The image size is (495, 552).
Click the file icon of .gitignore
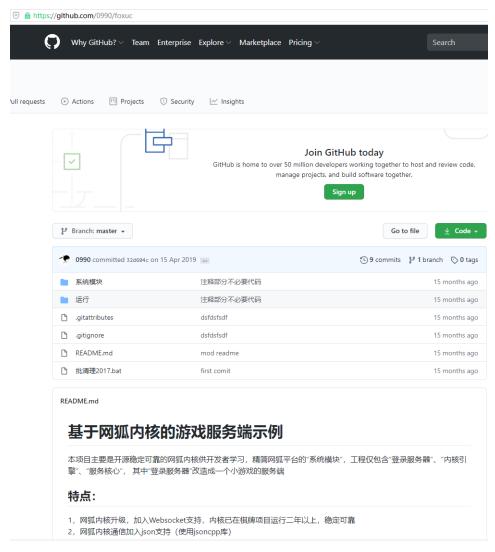point(64,335)
